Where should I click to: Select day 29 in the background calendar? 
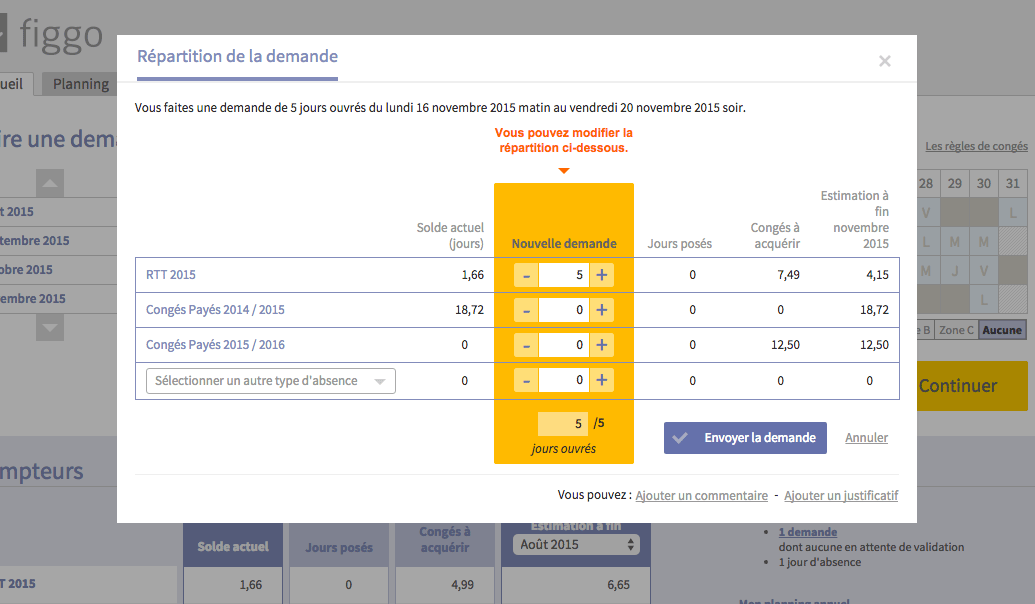pyautogui.click(x=955, y=184)
